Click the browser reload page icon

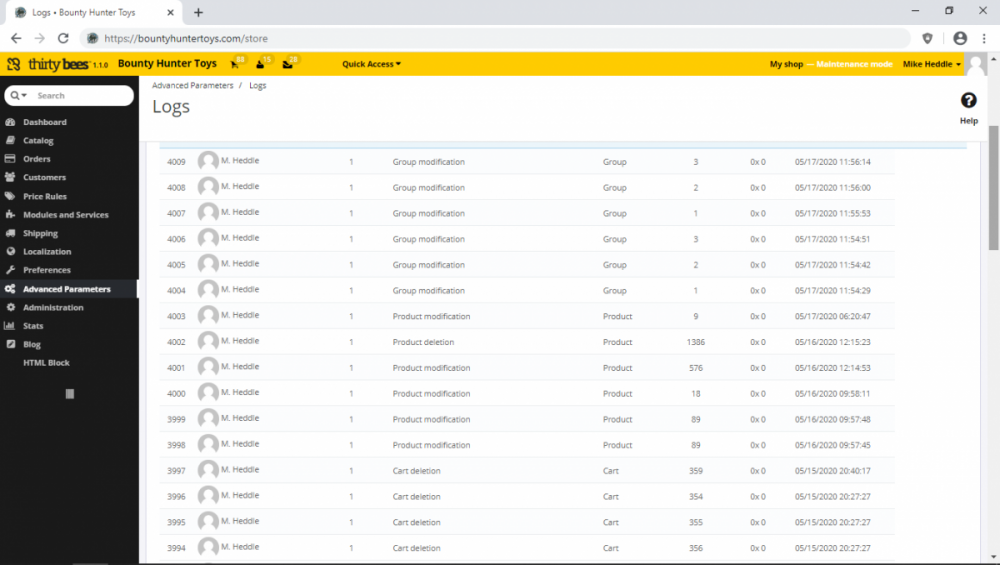63,38
